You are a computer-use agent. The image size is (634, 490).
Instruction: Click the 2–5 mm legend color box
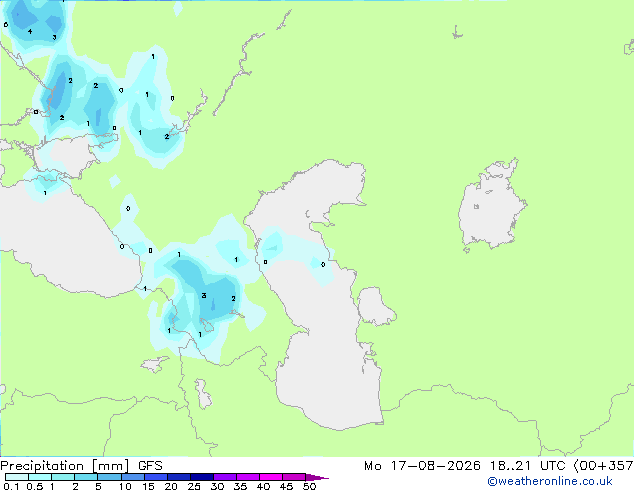coord(86,477)
